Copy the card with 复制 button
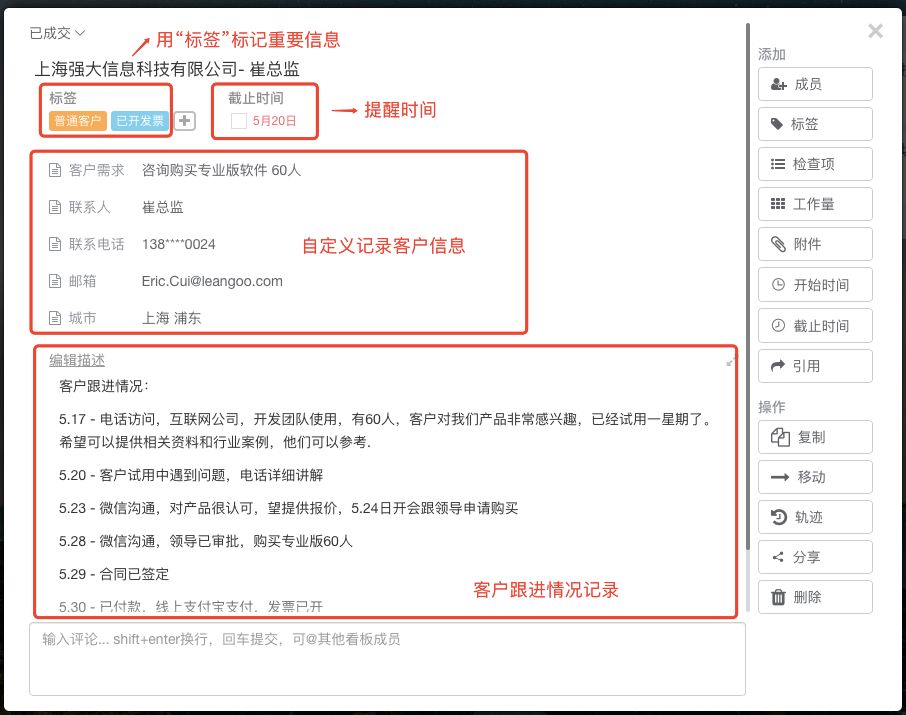The width and height of the screenshot is (906, 715). click(x=815, y=437)
